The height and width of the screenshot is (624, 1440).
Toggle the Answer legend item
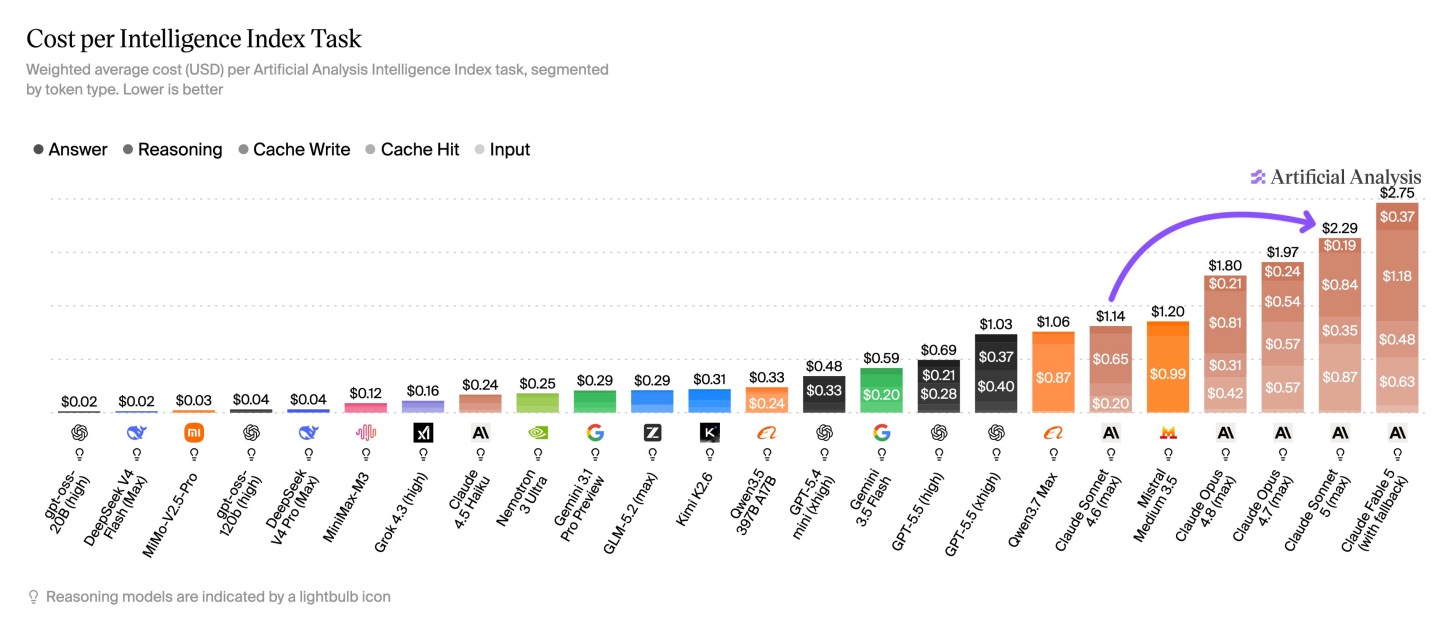tap(69, 149)
